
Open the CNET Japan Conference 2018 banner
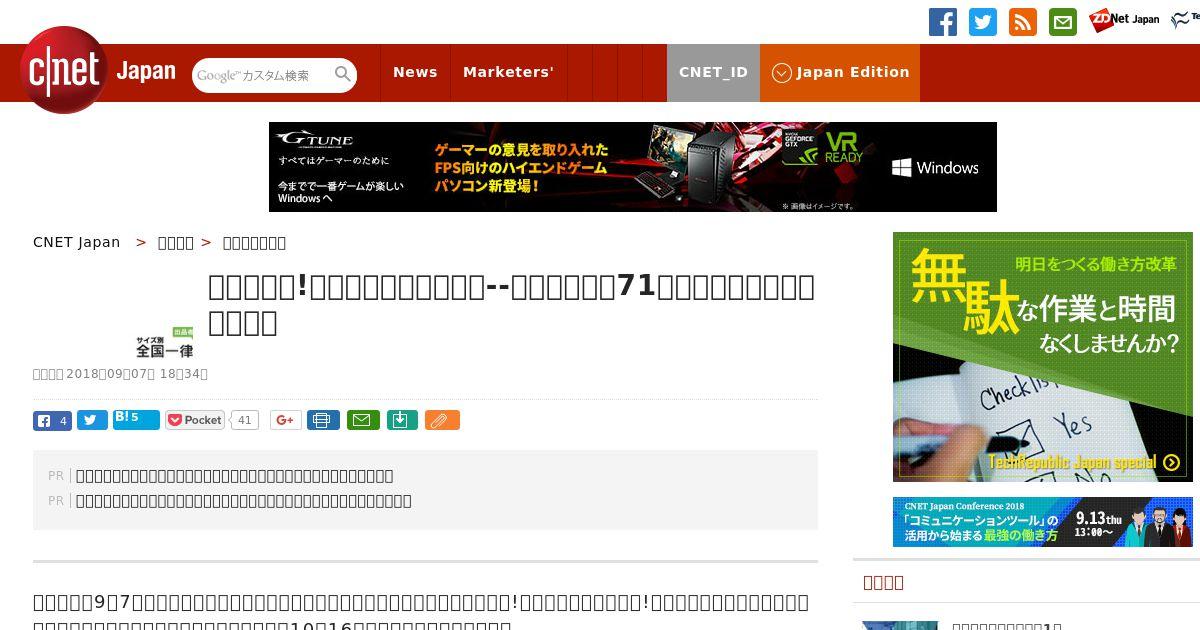(1043, 522)
